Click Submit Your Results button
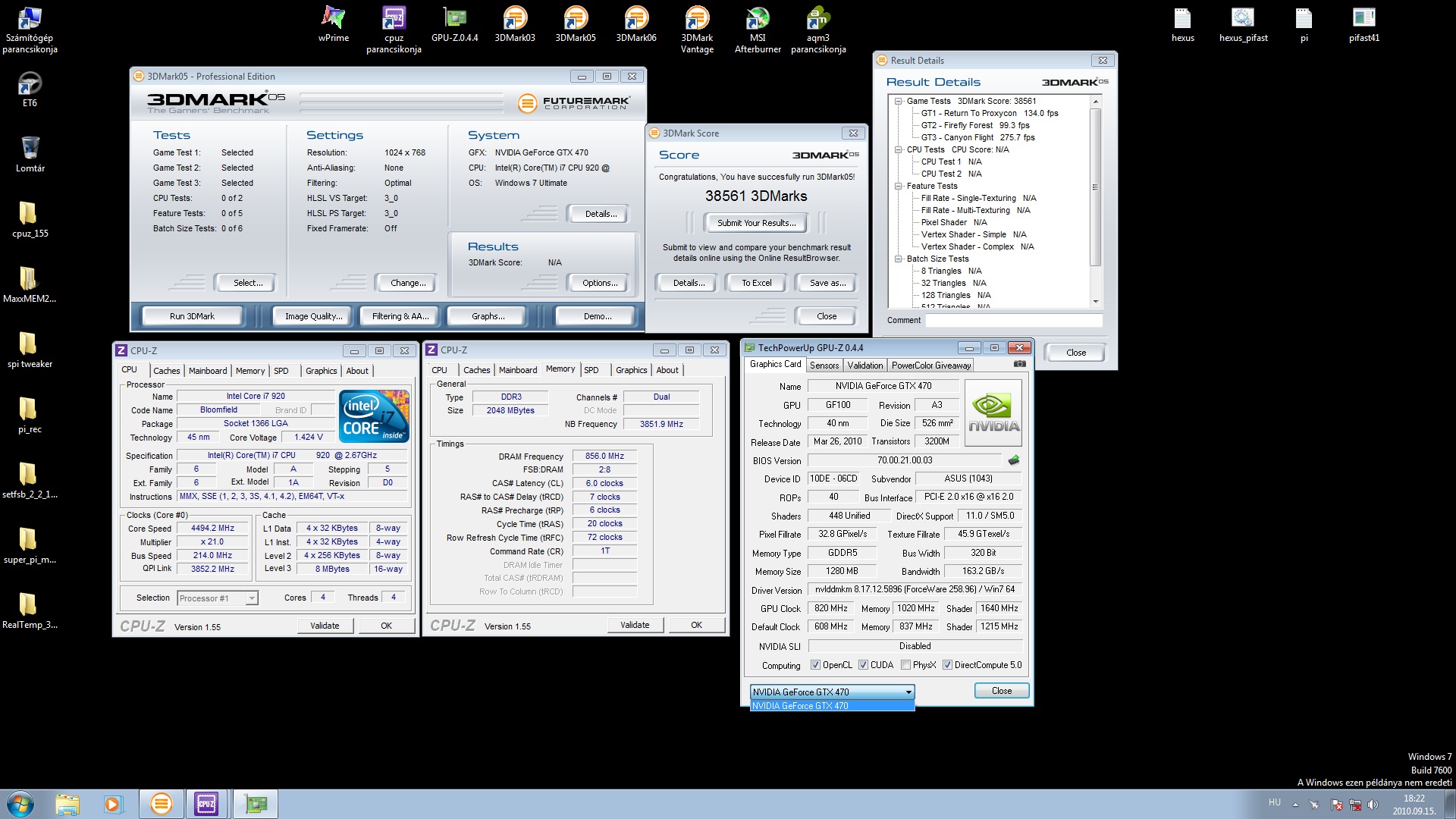Viewport: 1456px width, 819px height. tap(756, 223)
